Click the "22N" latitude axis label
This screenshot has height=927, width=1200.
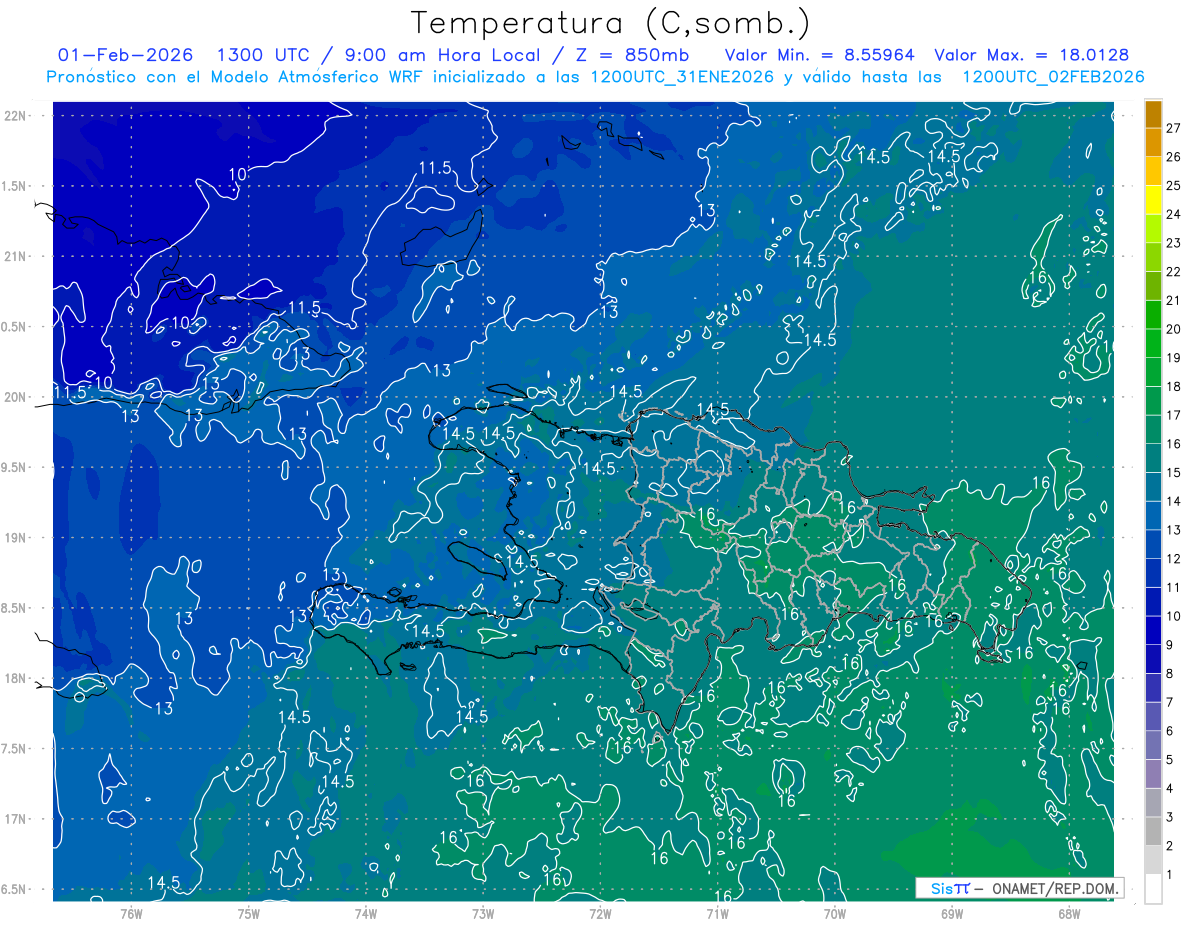point(15,115)
